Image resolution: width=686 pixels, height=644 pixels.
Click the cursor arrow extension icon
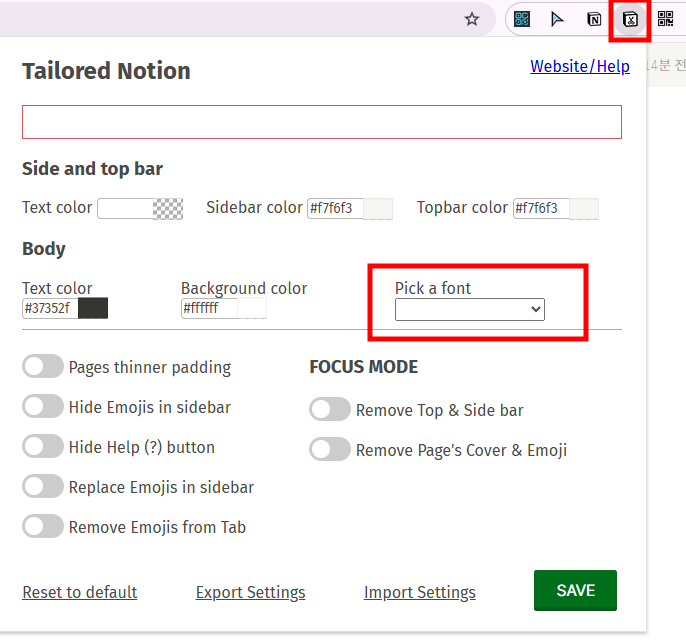coord(557,19)
